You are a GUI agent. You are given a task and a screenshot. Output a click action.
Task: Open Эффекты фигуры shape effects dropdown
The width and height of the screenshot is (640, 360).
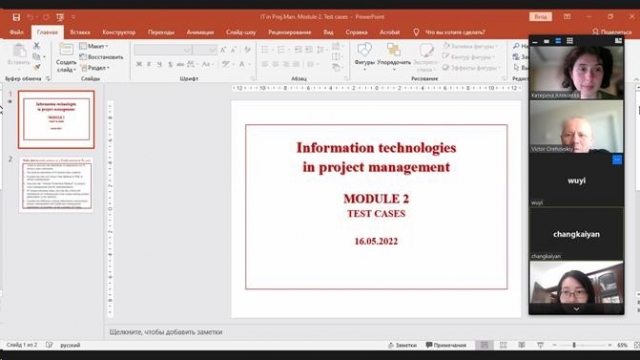[471, 68]
